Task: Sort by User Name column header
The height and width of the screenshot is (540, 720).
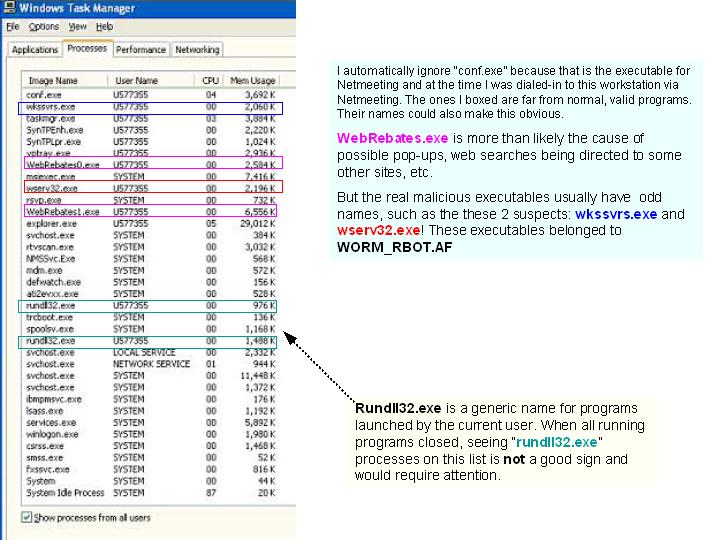Action: click(151, 80)
